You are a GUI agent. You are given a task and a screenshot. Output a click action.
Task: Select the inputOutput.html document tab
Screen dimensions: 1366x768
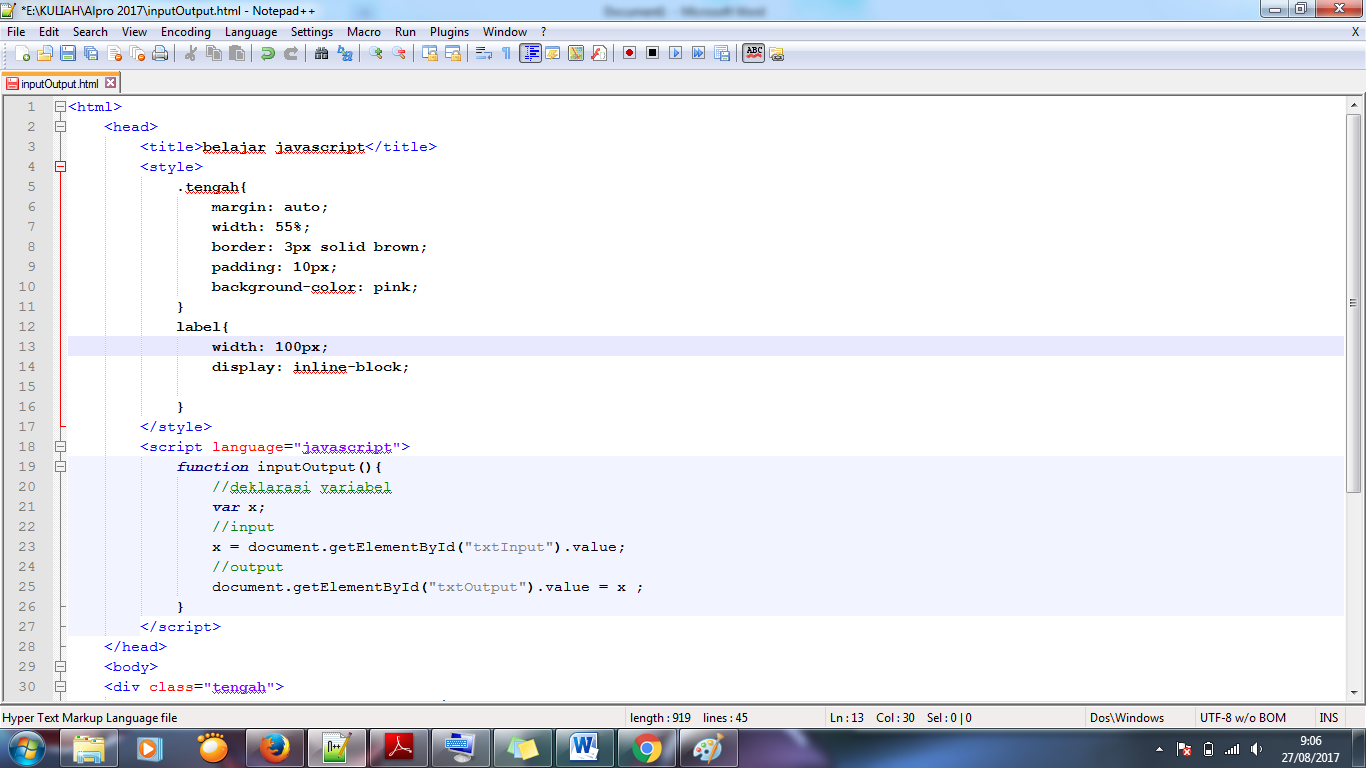pos(55,84)
